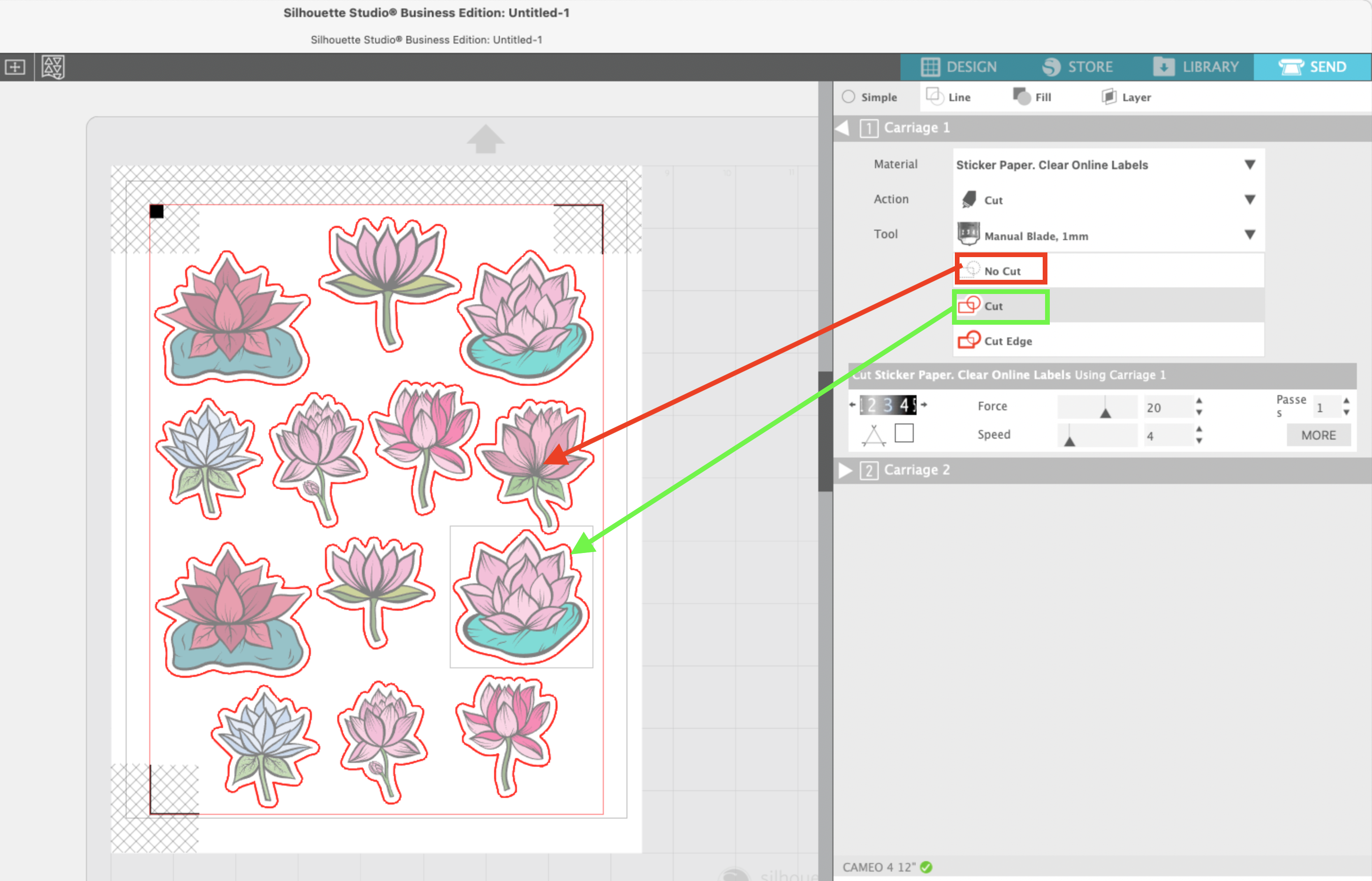
Task: Collapse the Carriage 1 section
Action: tap(842, 128)
